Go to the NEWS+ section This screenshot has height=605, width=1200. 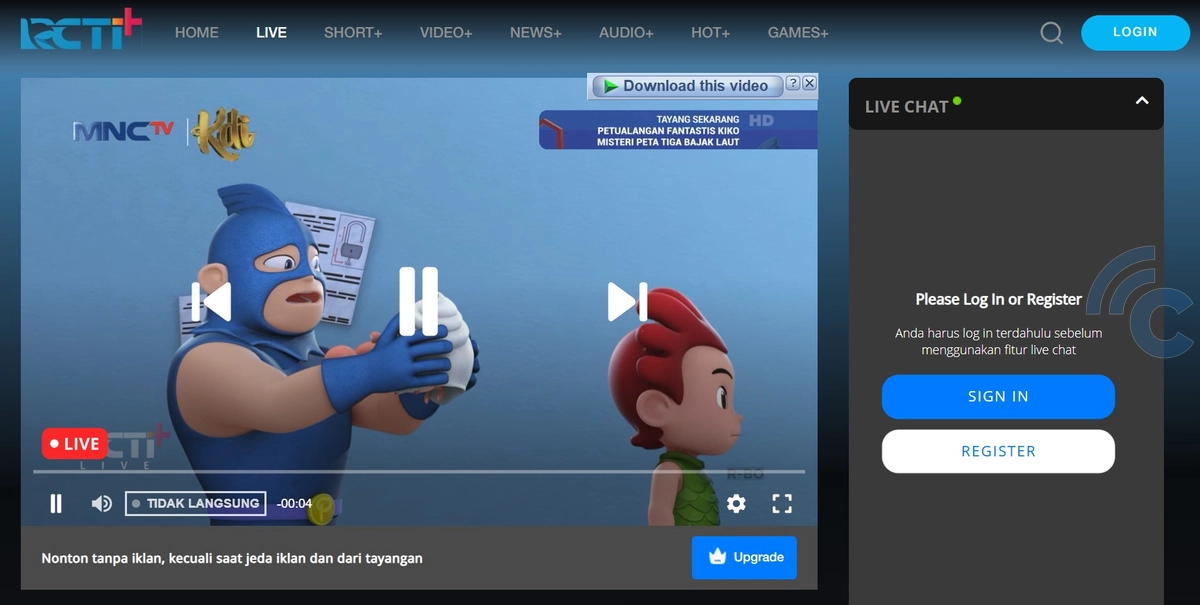pos(536,33)
